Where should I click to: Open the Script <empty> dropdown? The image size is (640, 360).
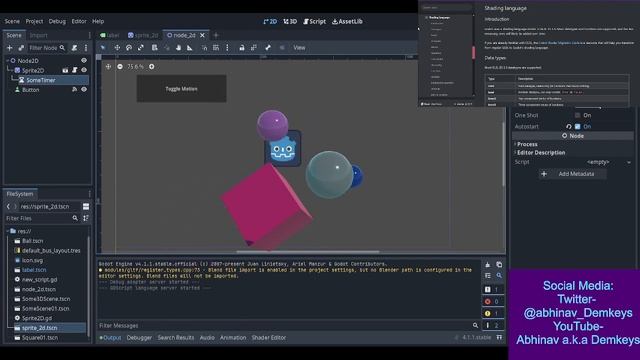pyautogui.click(x=609, y=162)
